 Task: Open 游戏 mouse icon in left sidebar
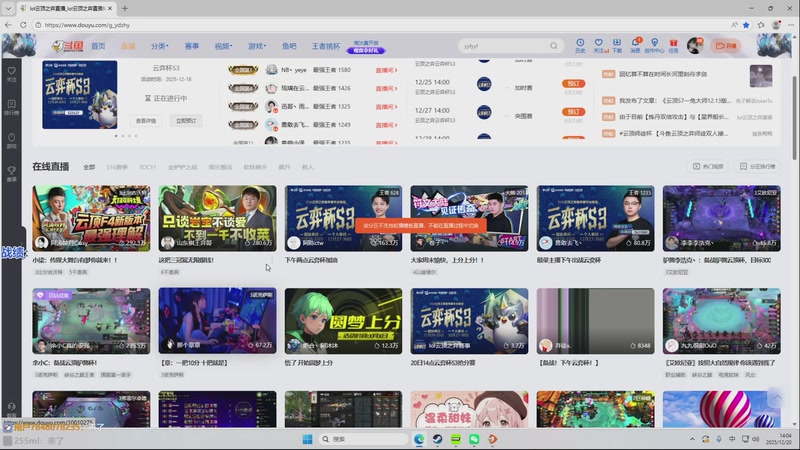click(12, 140)
